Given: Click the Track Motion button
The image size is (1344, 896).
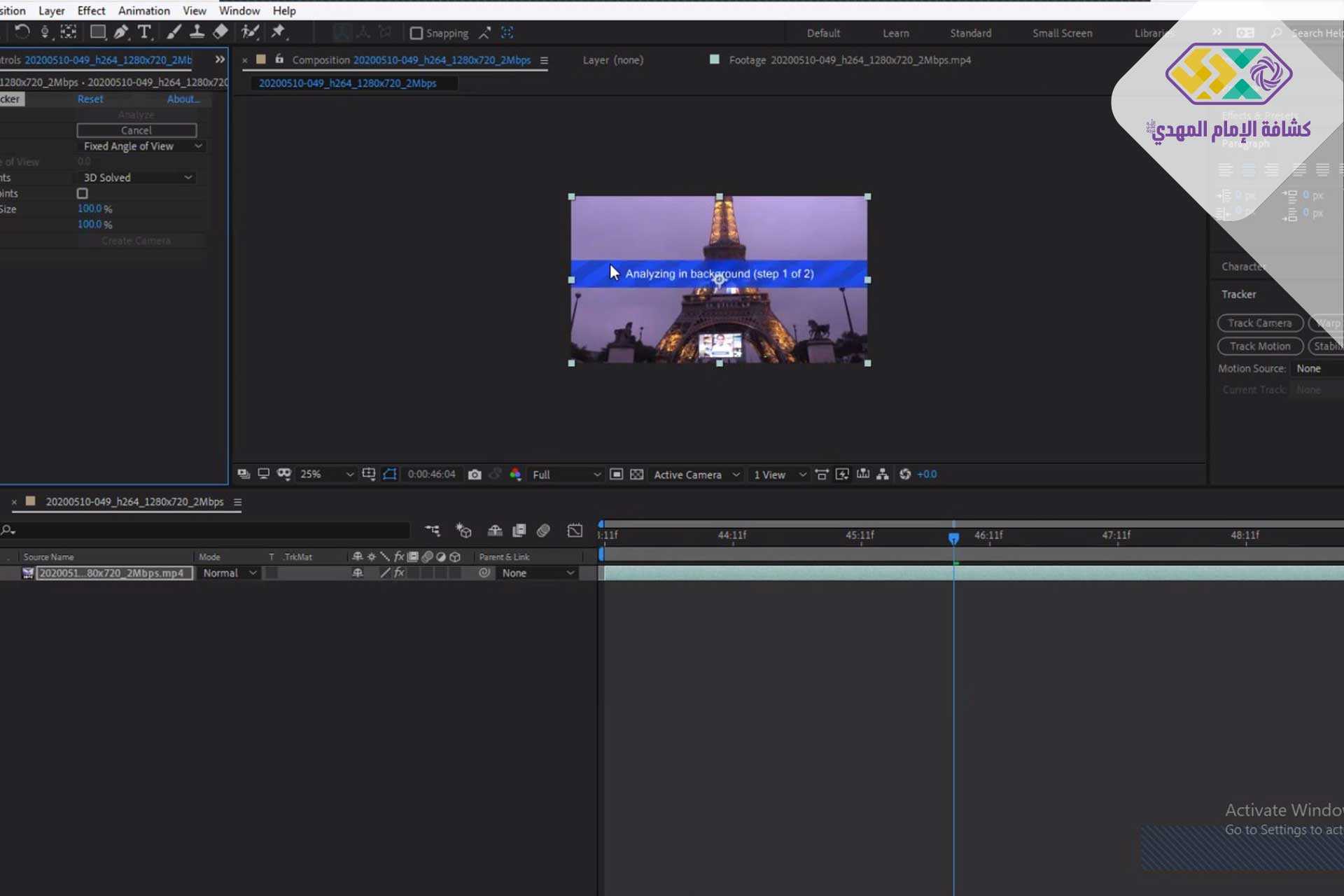Looking at the screenshot, I should pos(1259,346).
